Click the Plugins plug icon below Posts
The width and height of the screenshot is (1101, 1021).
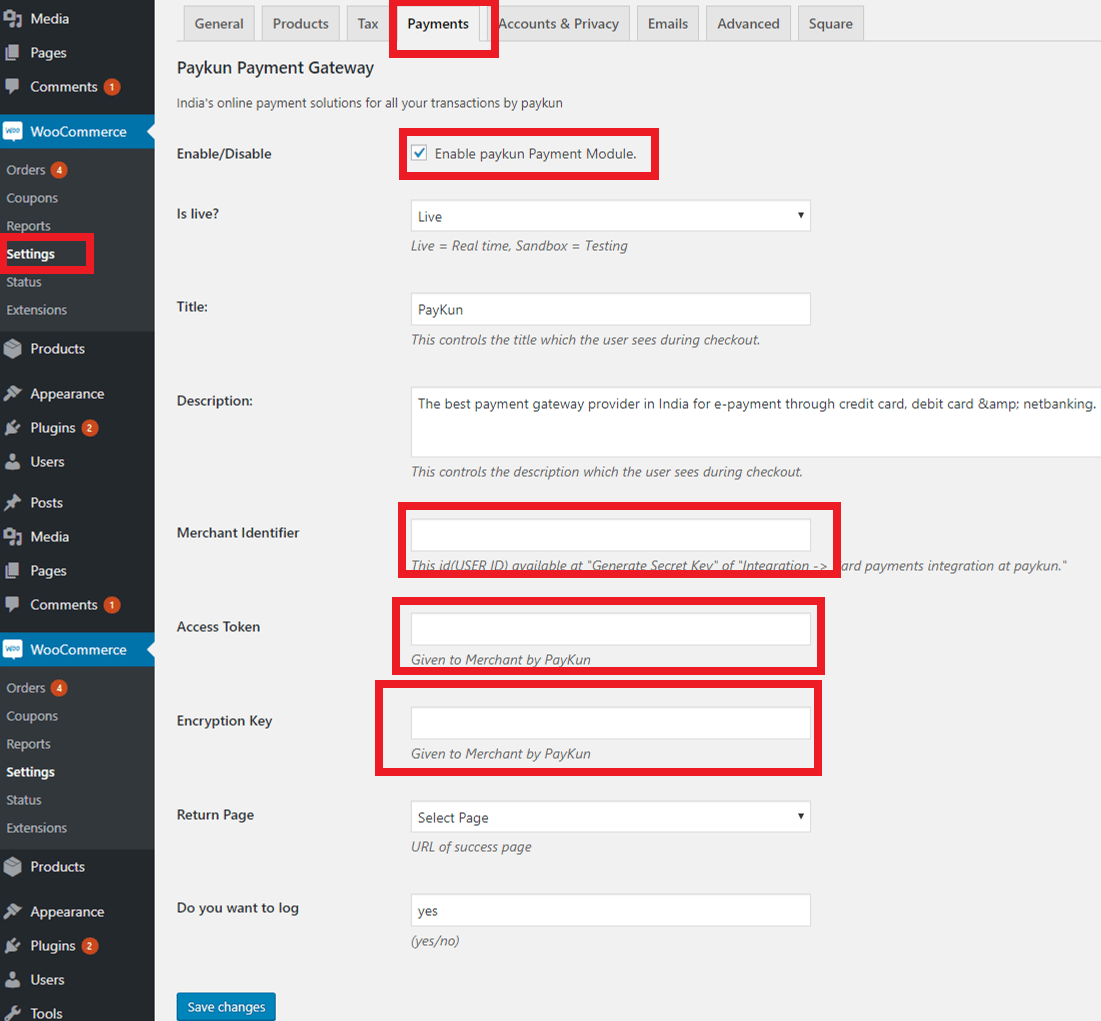[13, 946]
